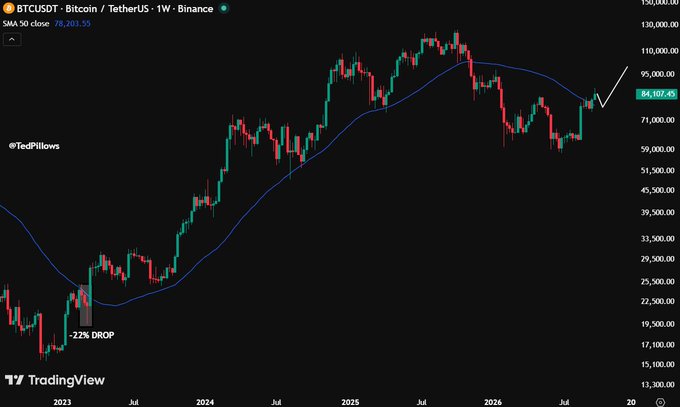The width and height of the screenshot is (680, 407).
Task: Click the green market status dot
Action: (224, 8)
